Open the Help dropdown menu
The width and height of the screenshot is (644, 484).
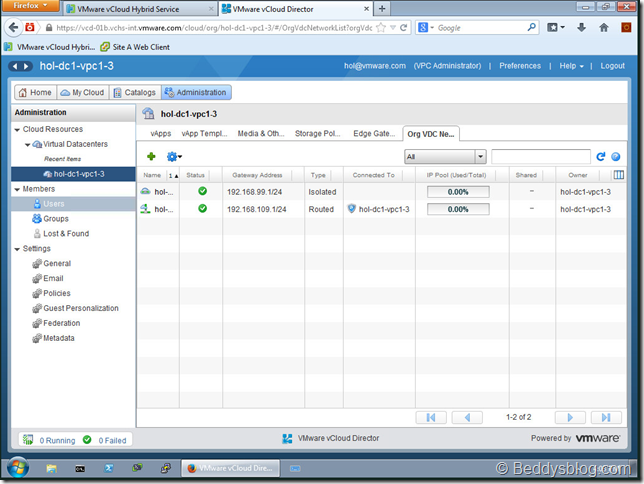[x=571, y=66]
